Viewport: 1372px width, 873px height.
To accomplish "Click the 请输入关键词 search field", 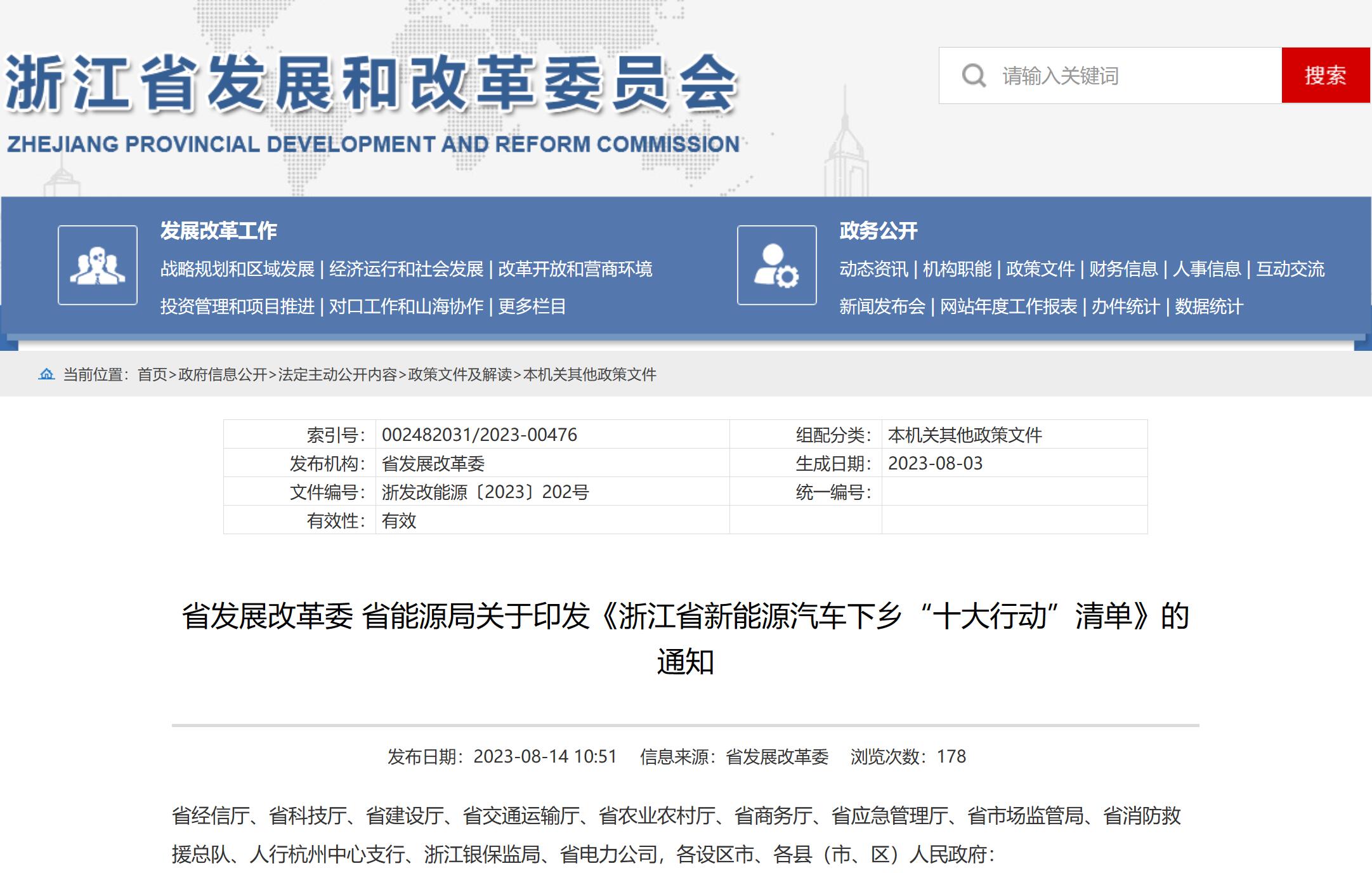I will [x=1110, y=75].
